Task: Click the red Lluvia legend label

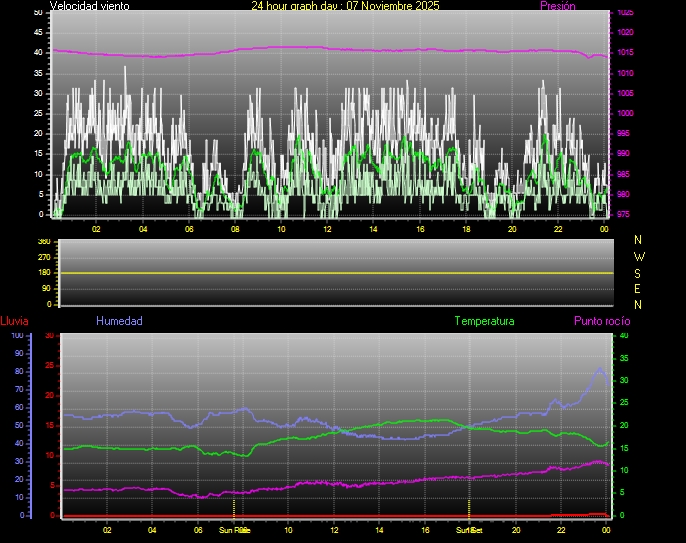Action: coord(14,321)
